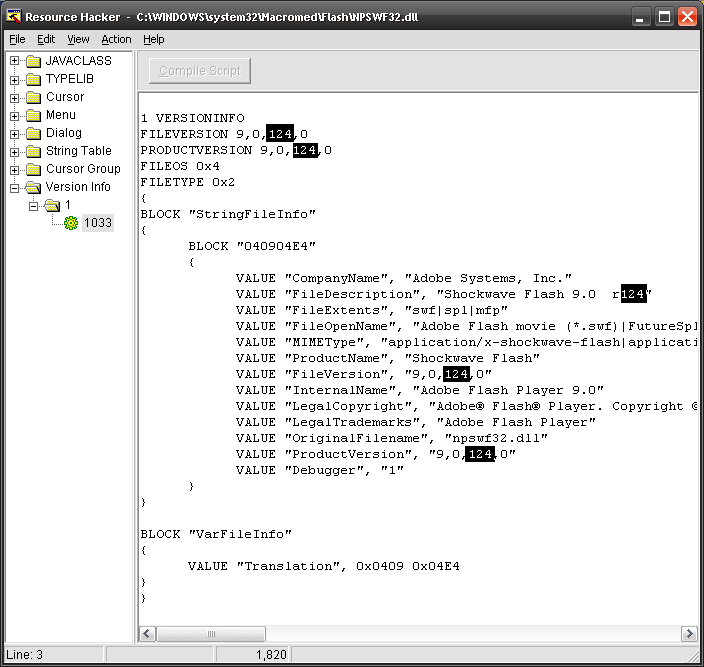Open the View menu
Image resolution: width=704 pixels, height=667 pixels.
click(78, 39)
